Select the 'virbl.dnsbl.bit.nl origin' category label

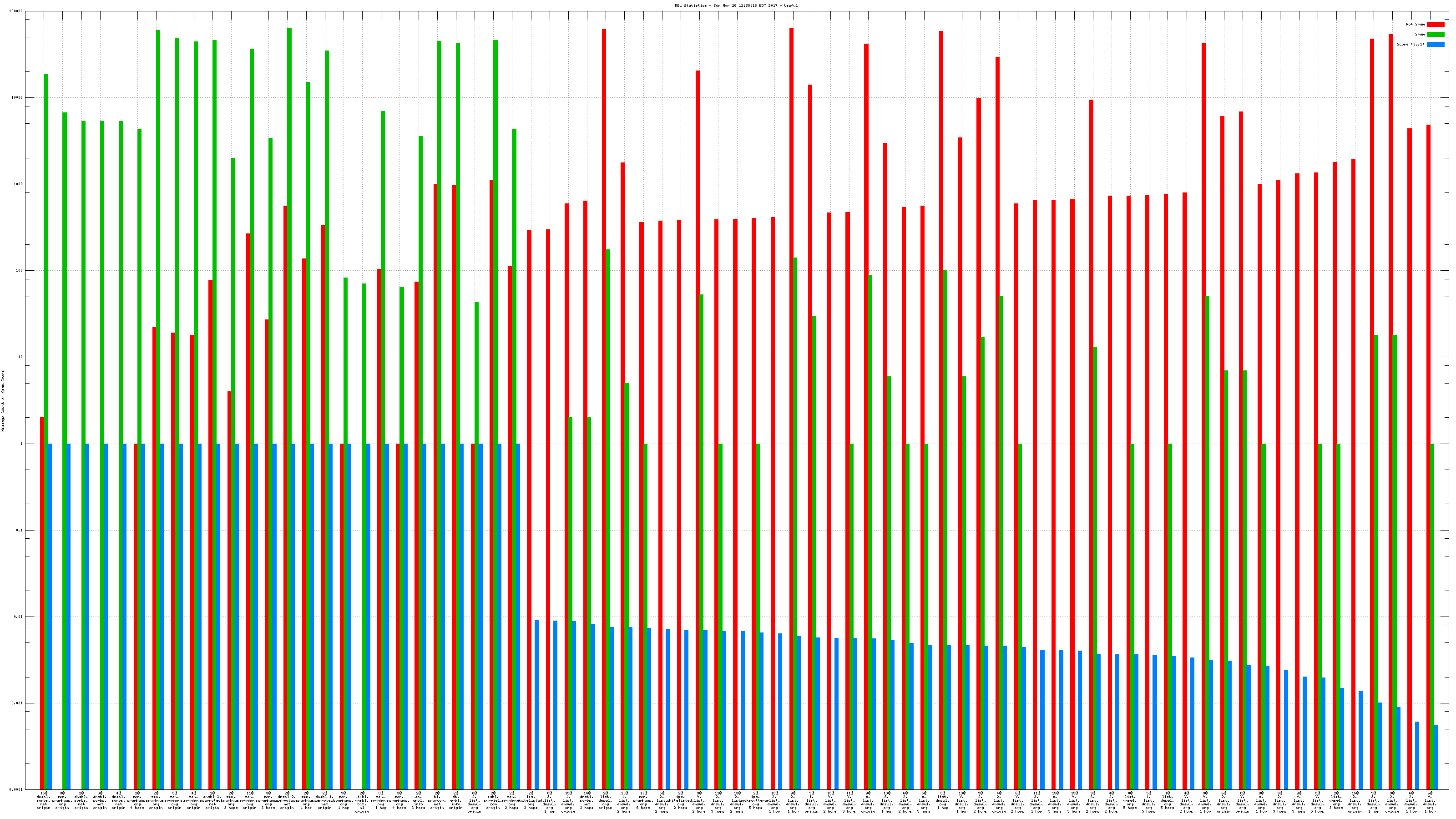[x=362, y=802]
